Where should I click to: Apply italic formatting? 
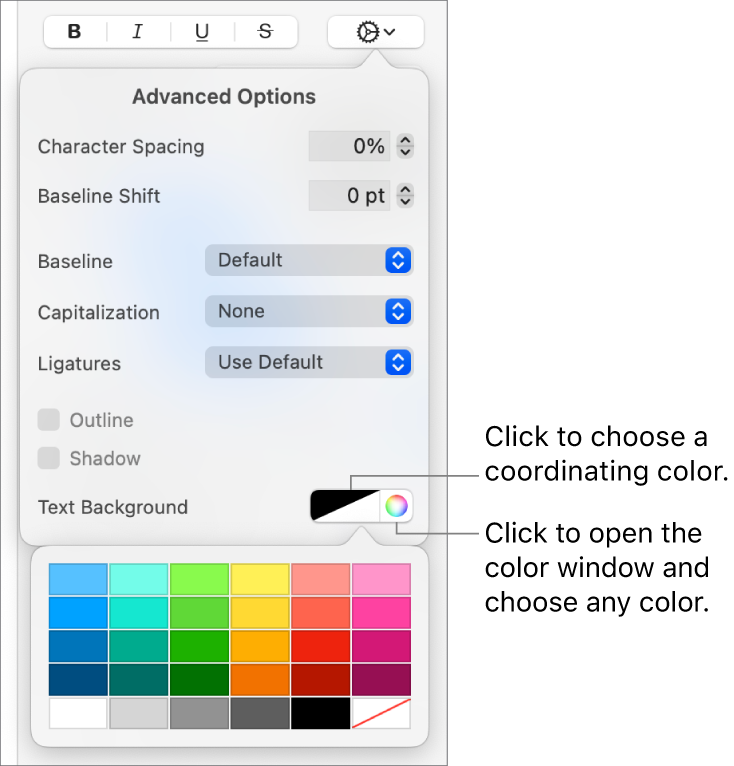(x=138, y=32)
